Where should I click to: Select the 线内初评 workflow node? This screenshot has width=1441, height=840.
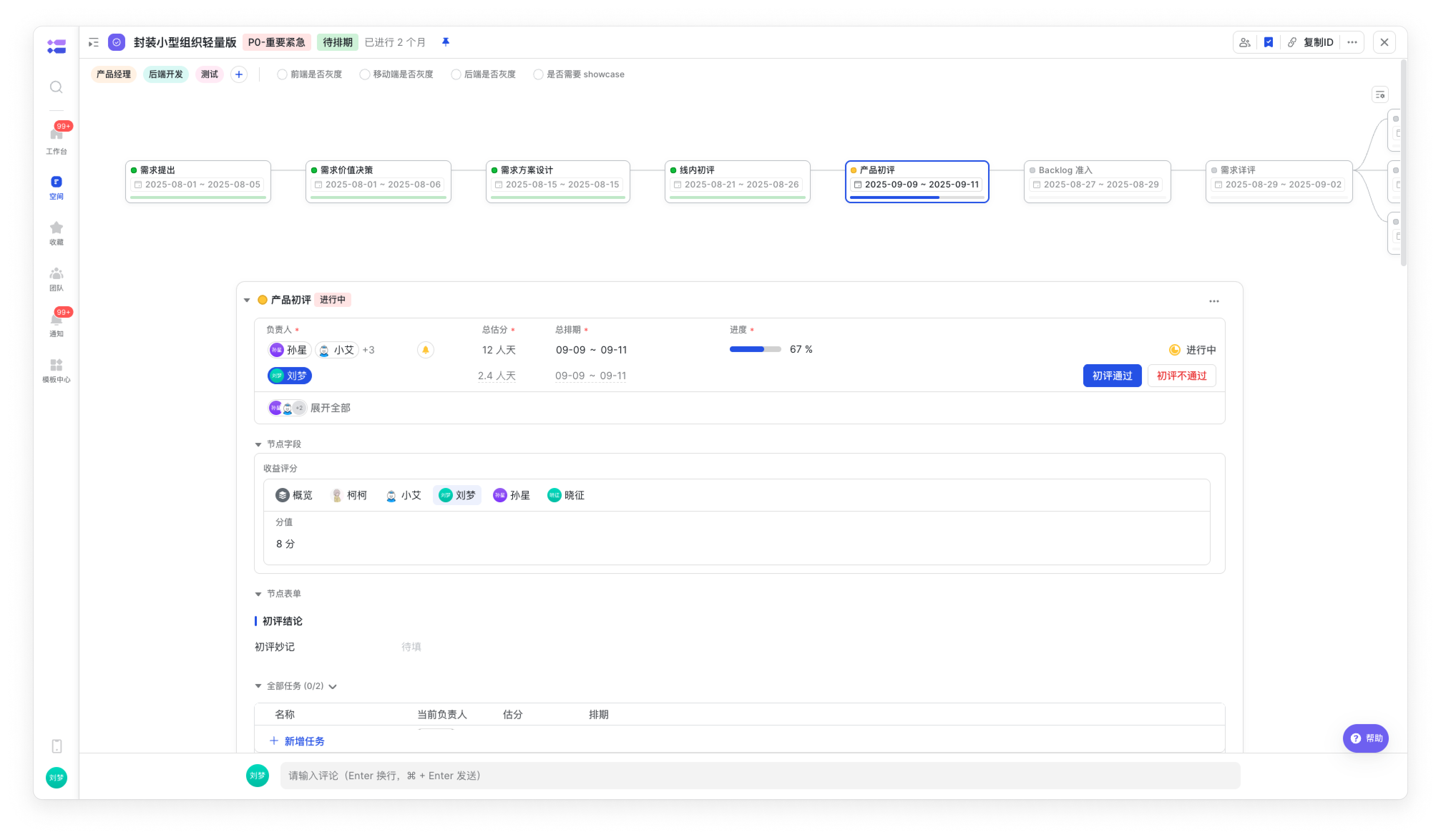point(737,182)
